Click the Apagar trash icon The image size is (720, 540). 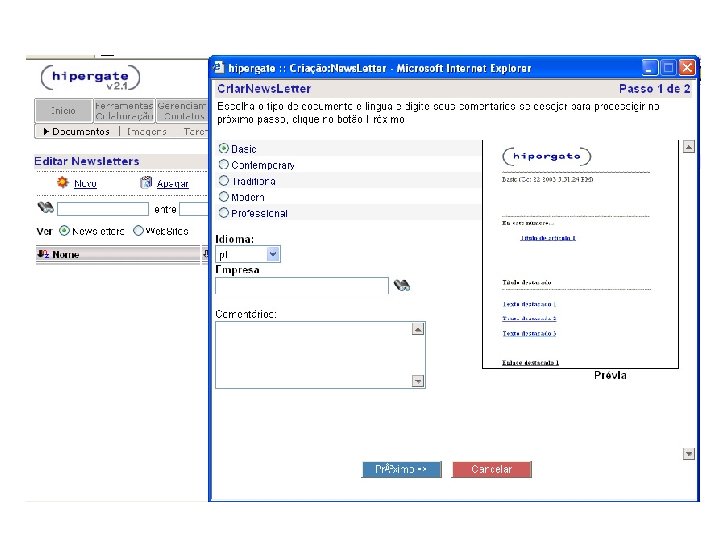point(146,182)
